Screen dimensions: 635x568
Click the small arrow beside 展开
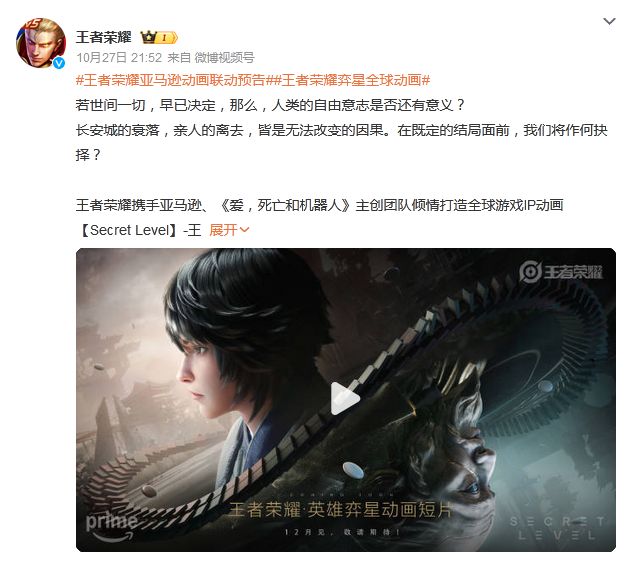244,230
